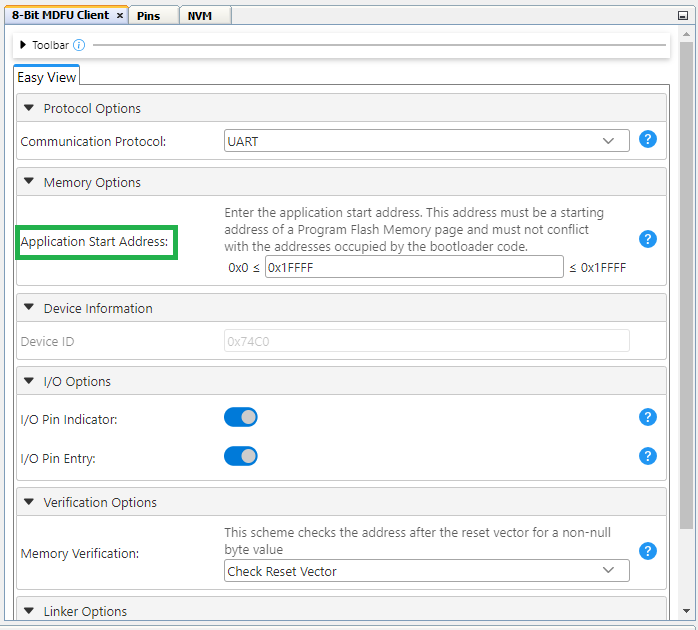The width and height of the screenshot is (698, 630).
Task: Switch to the NVM tab
Action: pyautogui.click(x=200, y=16)
